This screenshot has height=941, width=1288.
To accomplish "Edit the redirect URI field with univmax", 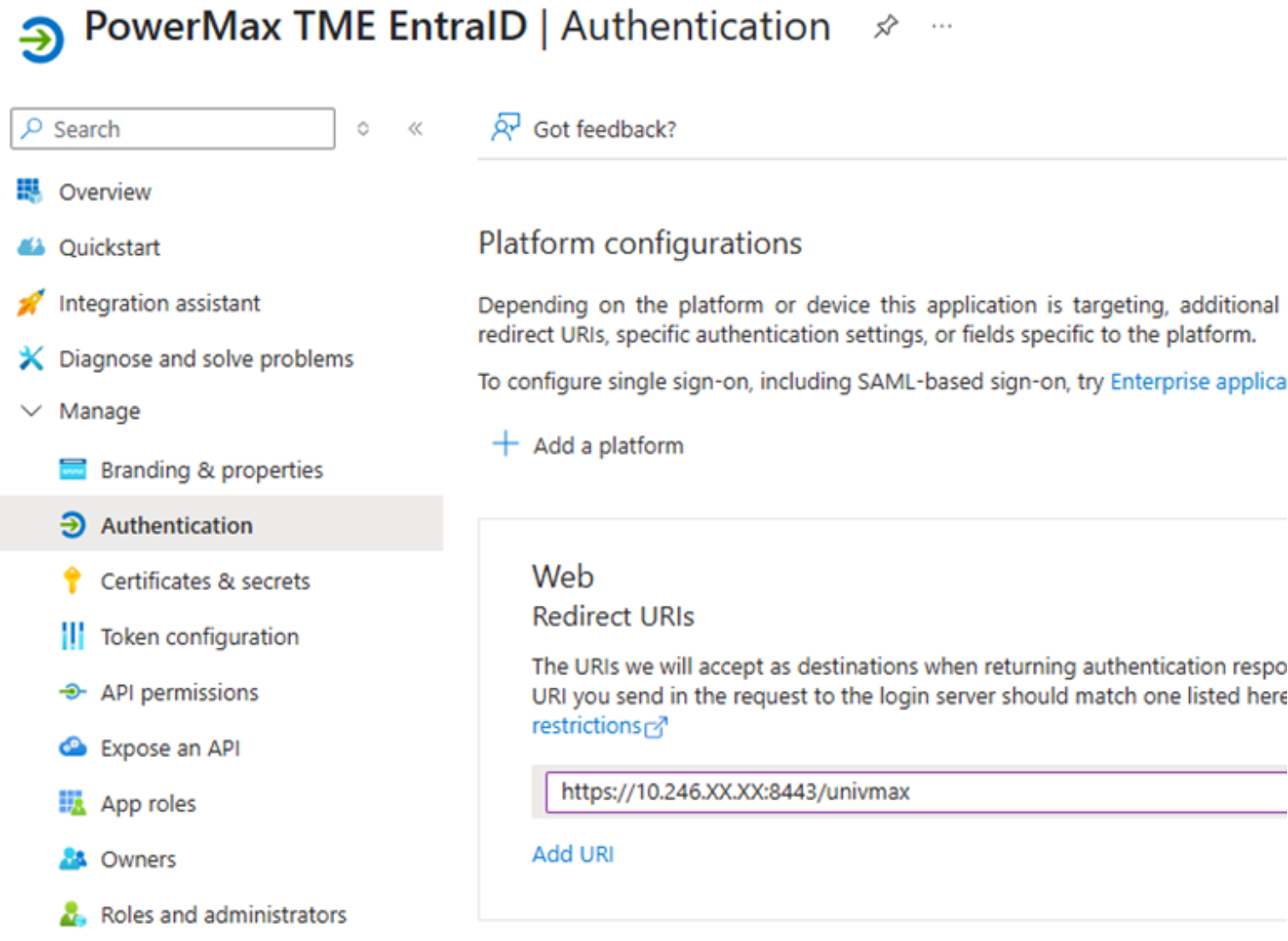I will 916,793.
